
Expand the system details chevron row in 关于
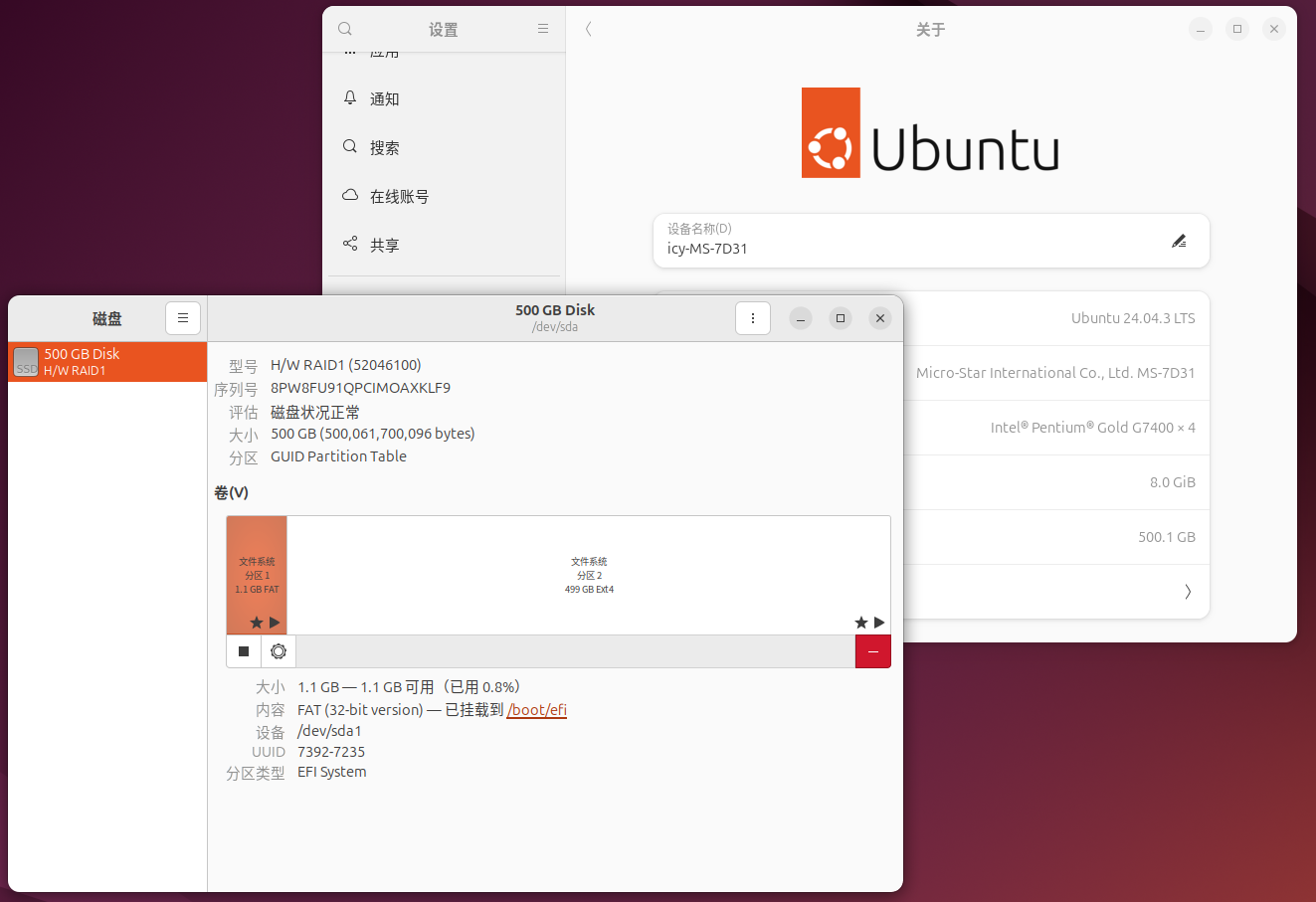pyautogui.click(x=1188, y=592)
